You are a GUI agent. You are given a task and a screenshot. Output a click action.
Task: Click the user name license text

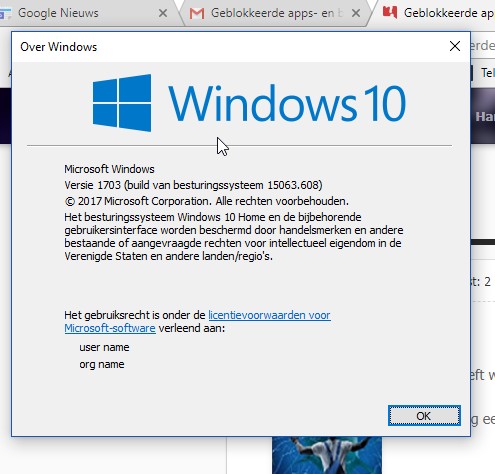104,347
